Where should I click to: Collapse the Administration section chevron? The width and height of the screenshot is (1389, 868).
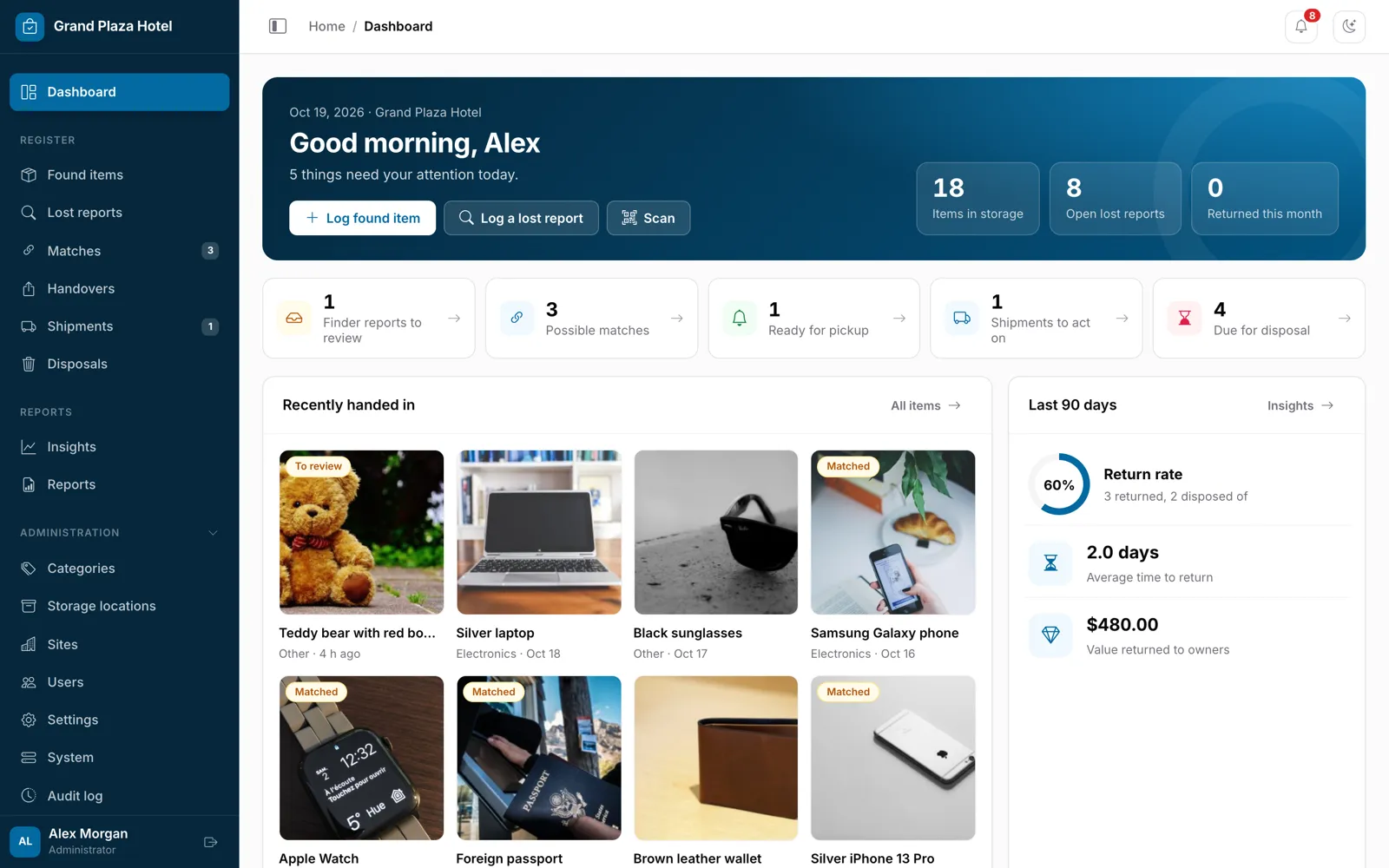click(213, 533)
